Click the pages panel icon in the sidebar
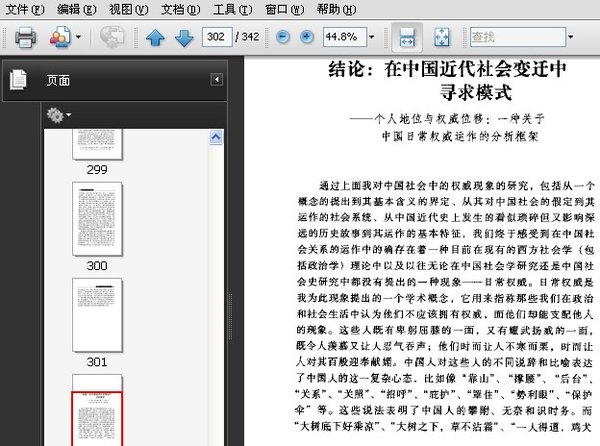The width and height of the screenshot is (600, 446). 17,80
